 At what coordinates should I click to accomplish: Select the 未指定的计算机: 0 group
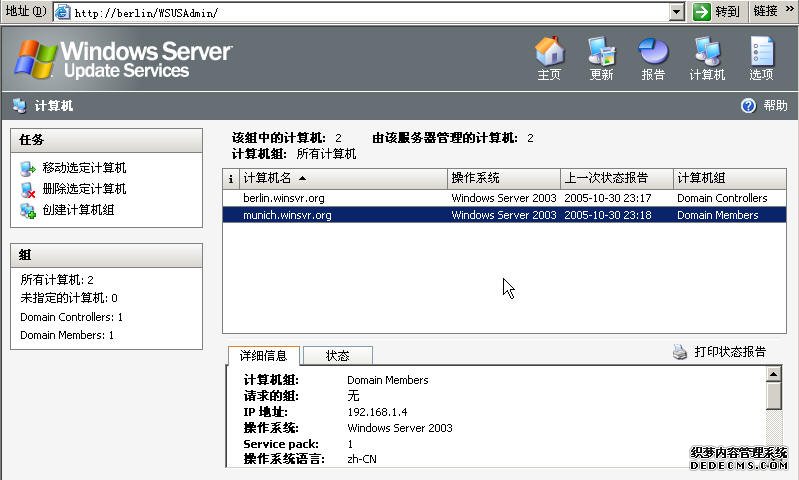[x=69, y=298]
